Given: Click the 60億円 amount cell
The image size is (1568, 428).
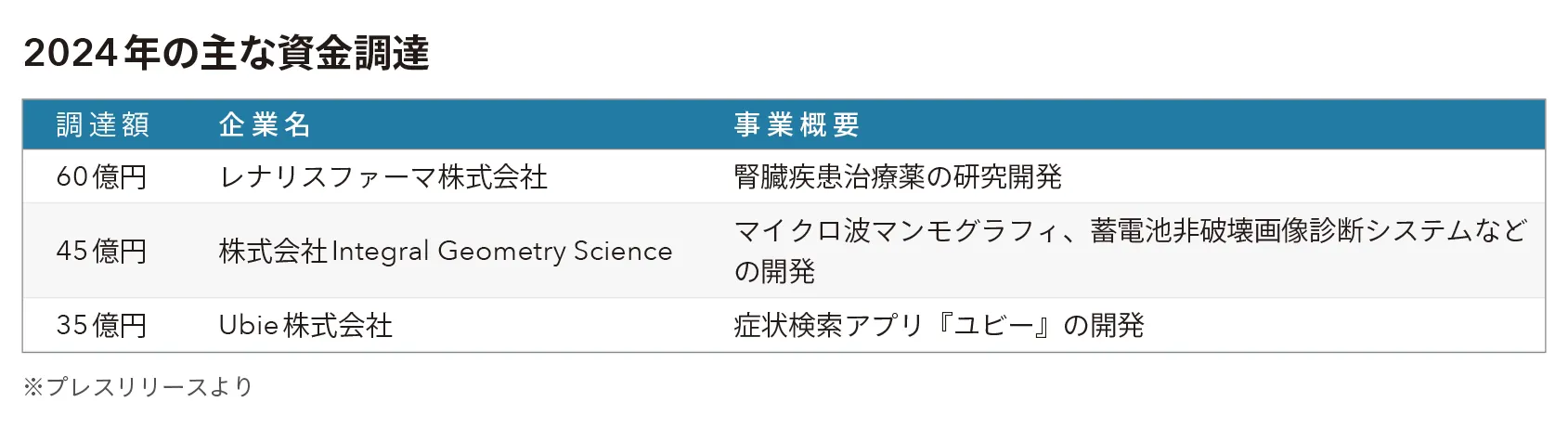Looking at the screenshot, I should click(x=101, y=176).
